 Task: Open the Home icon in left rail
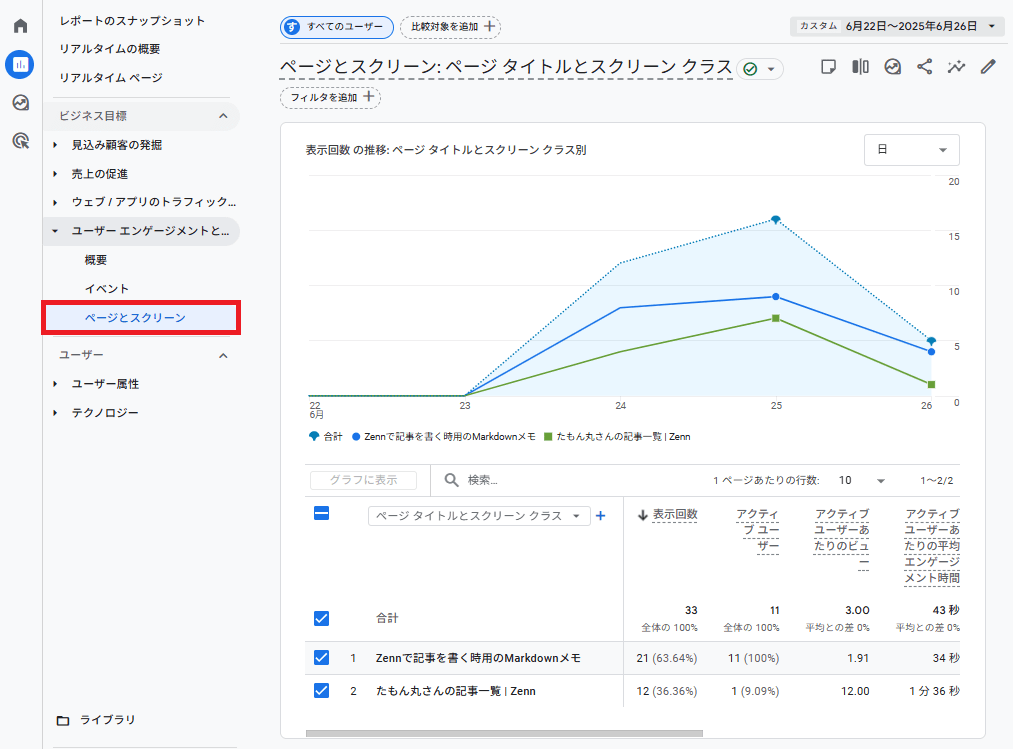[x=21, y=26]
